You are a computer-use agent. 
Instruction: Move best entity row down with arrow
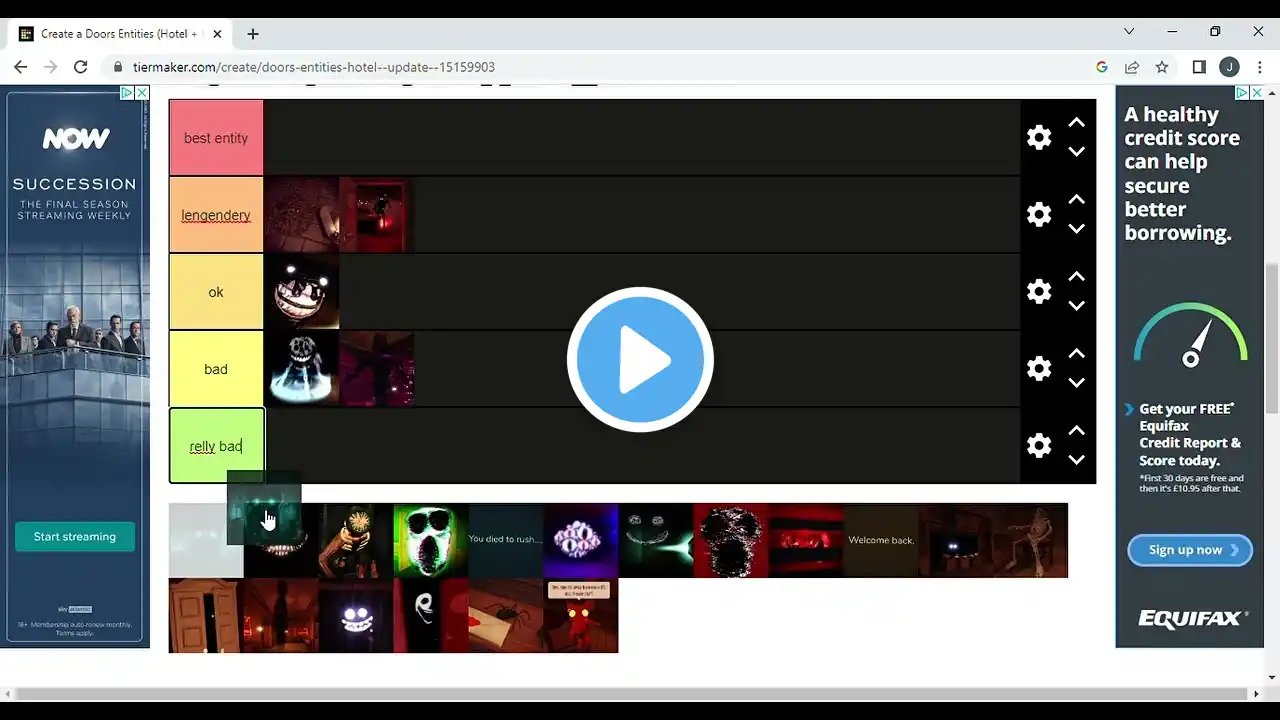click(x=1076, y=152)
